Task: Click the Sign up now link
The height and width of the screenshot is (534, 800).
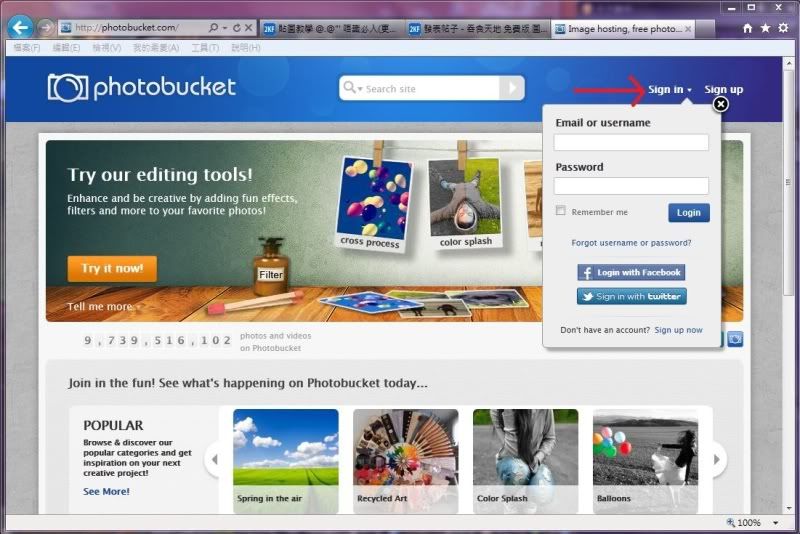Action: (x=678, y=330)
